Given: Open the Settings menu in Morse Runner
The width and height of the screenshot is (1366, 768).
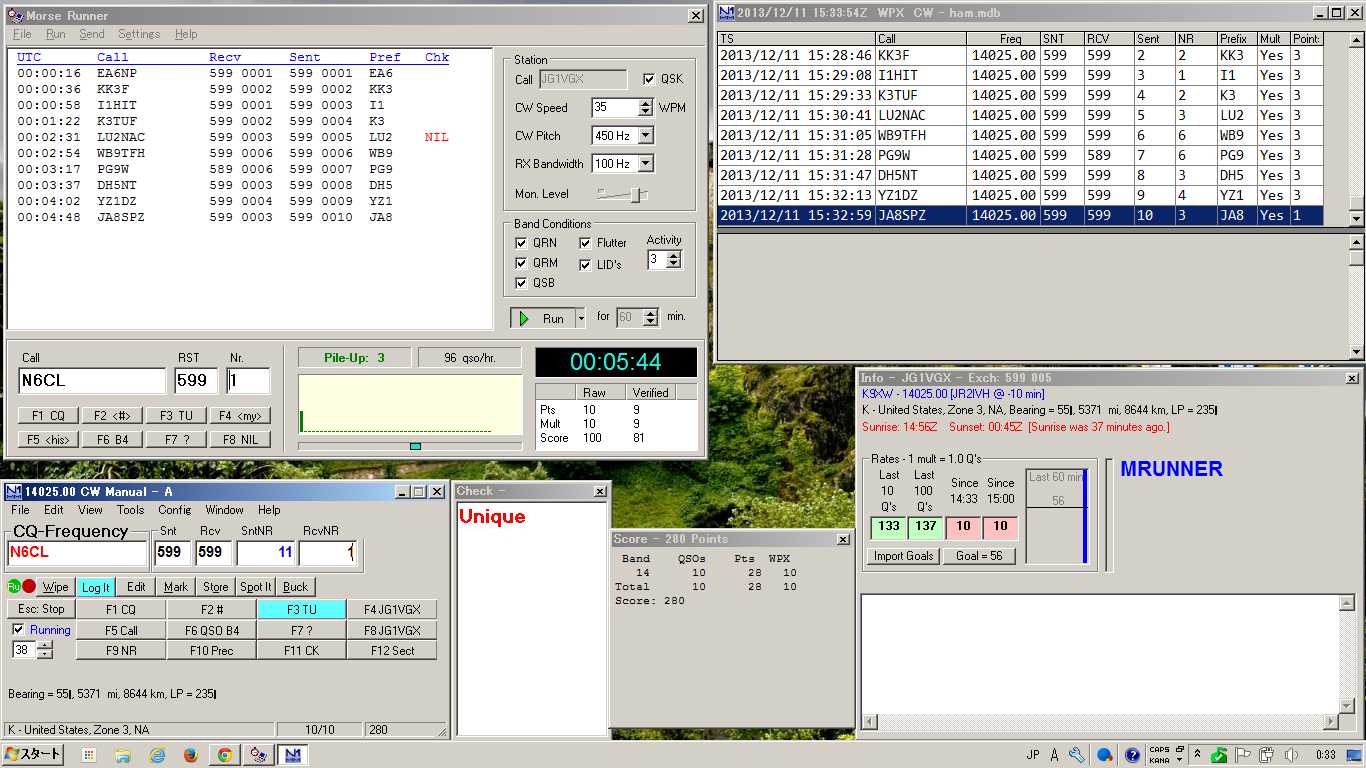Looking at the screenshot, I should tap(138, 33).
